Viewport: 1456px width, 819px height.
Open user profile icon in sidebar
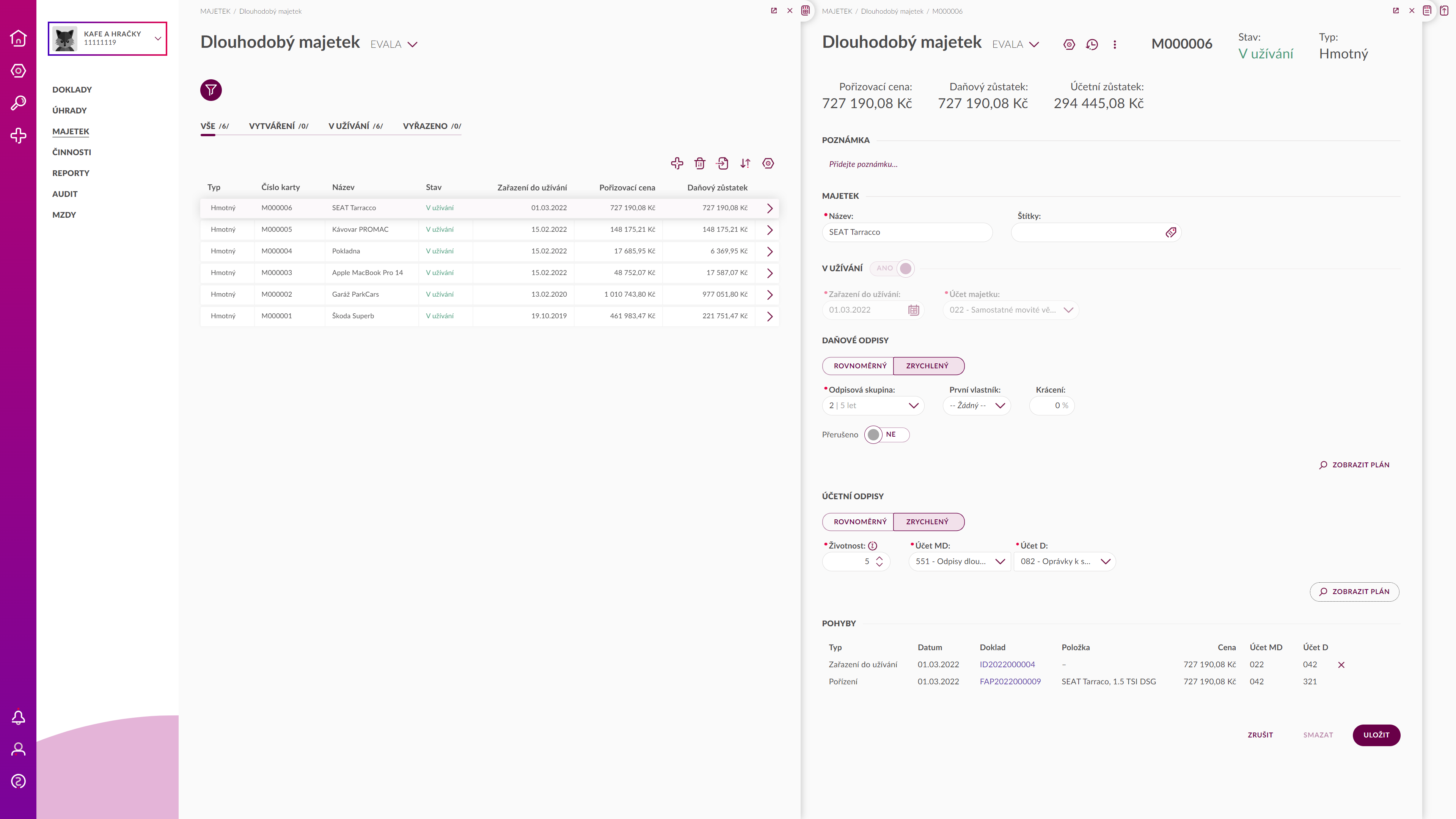pyautogui.click(x=18, y=750)
